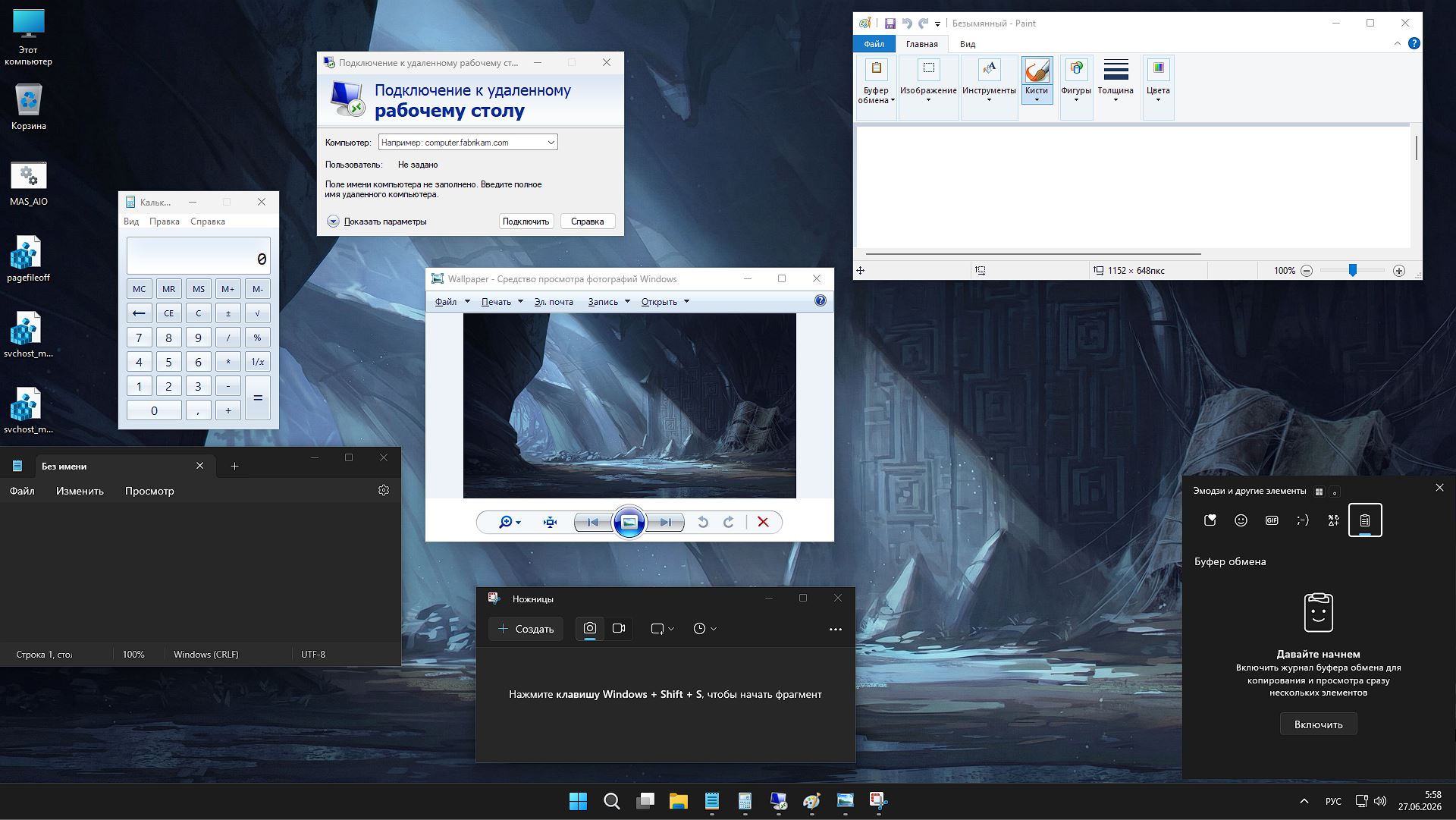The width and height of the screenshot is (1456, 820).
Task: Open the Правка menu in Calculator
Action: click(165, 221)
